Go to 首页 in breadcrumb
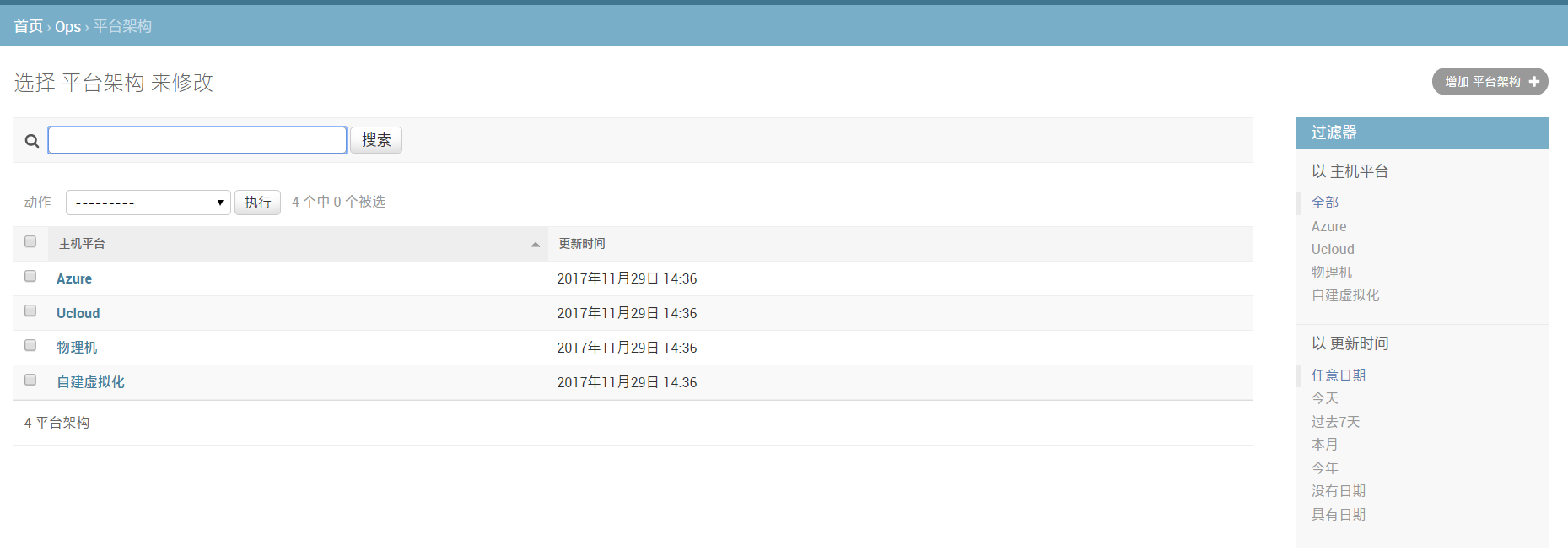This screenshot has width=1568, height=551. coord(28,26)
